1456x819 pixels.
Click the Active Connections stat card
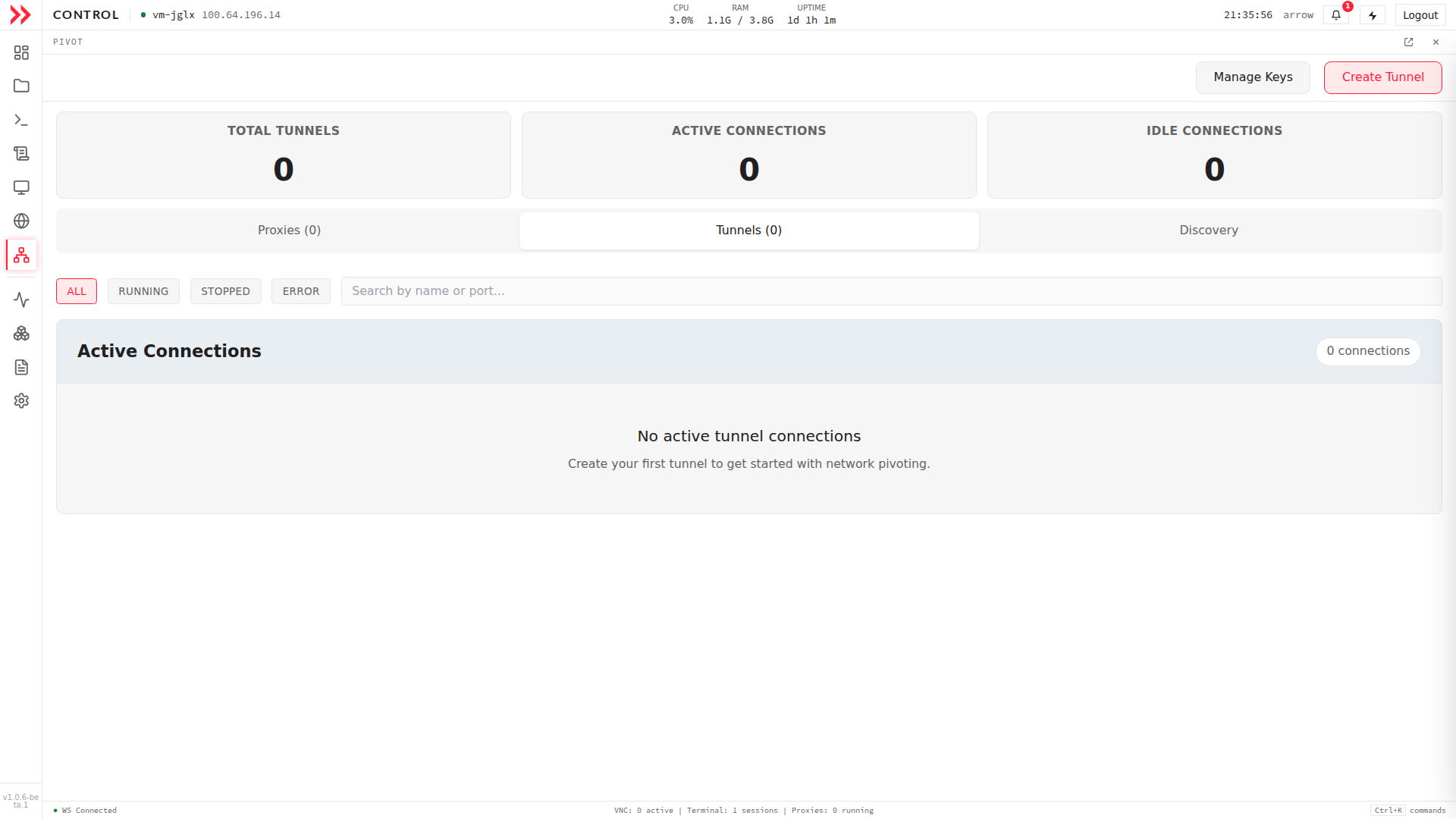click(749, 155)
